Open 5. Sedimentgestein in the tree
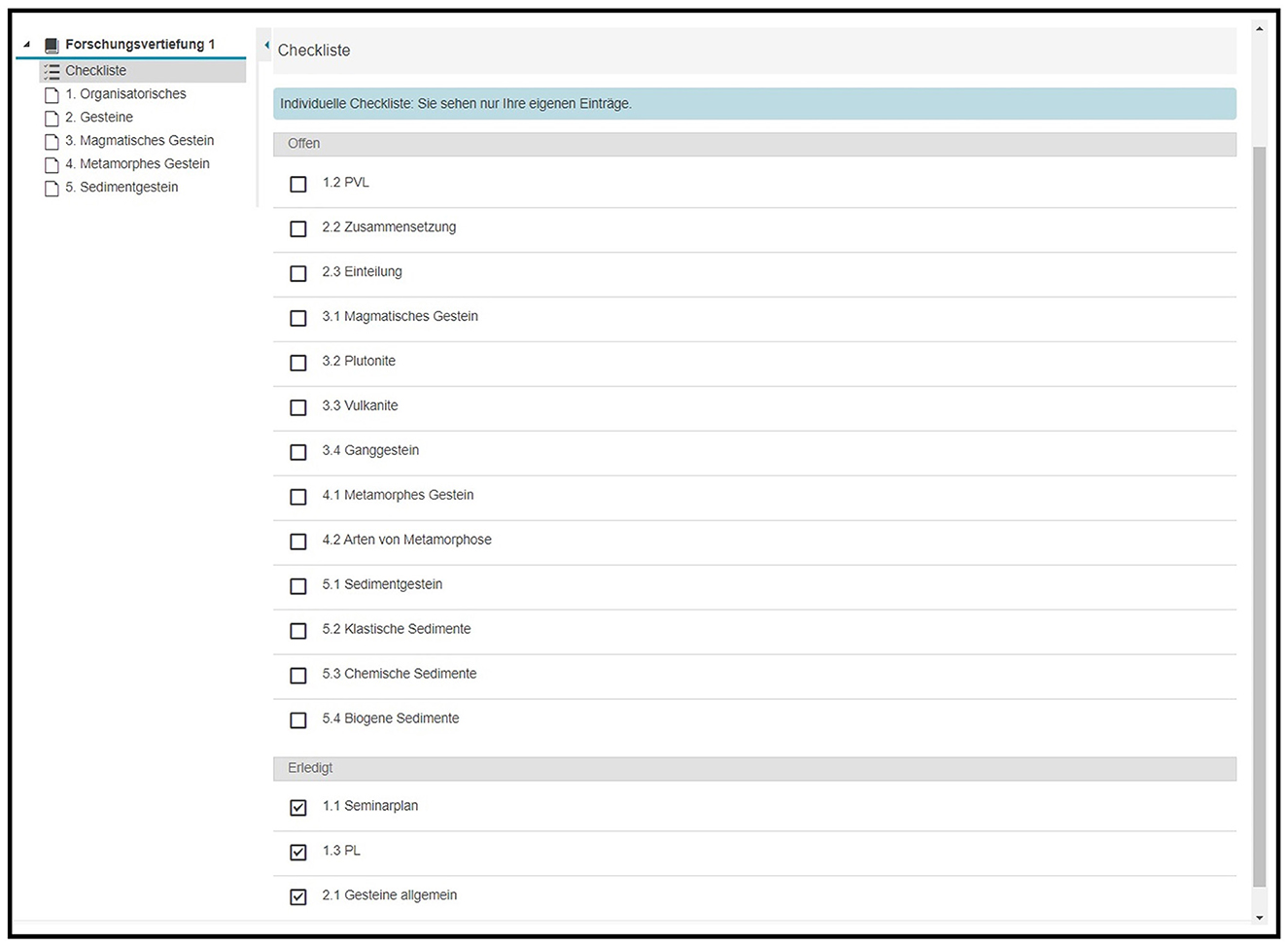 [x=122, y=188]
